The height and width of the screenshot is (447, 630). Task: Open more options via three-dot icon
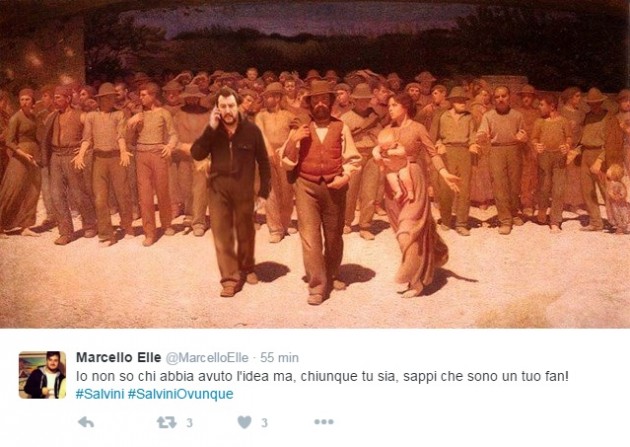click(x=324, y=422)
